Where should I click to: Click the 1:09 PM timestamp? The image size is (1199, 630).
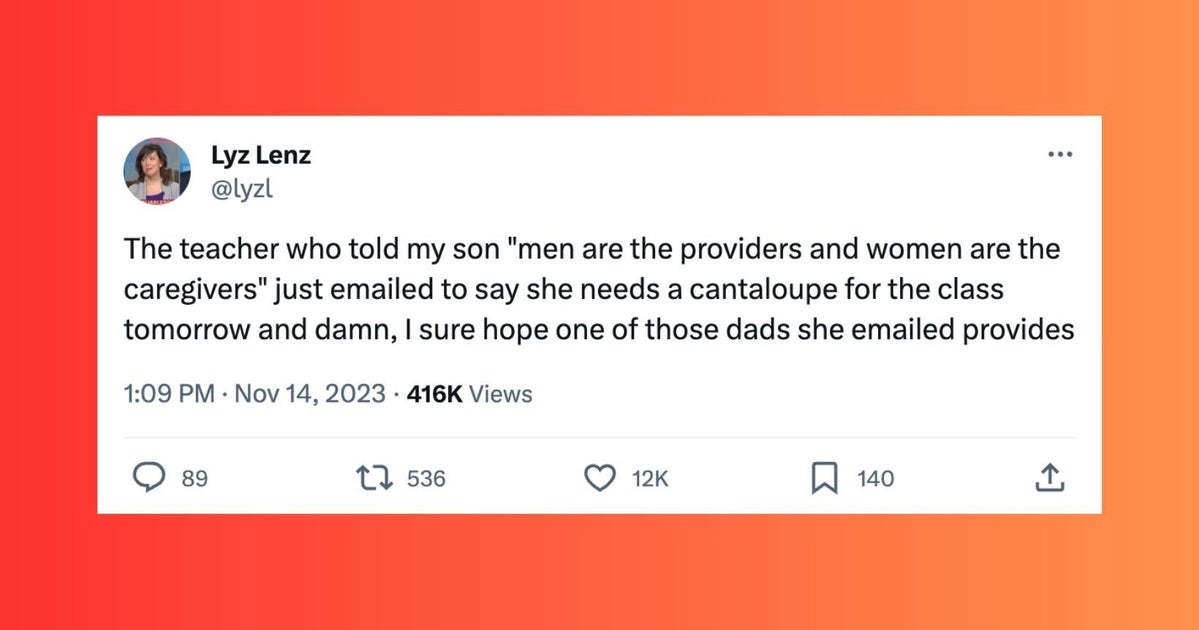[169, 394]
